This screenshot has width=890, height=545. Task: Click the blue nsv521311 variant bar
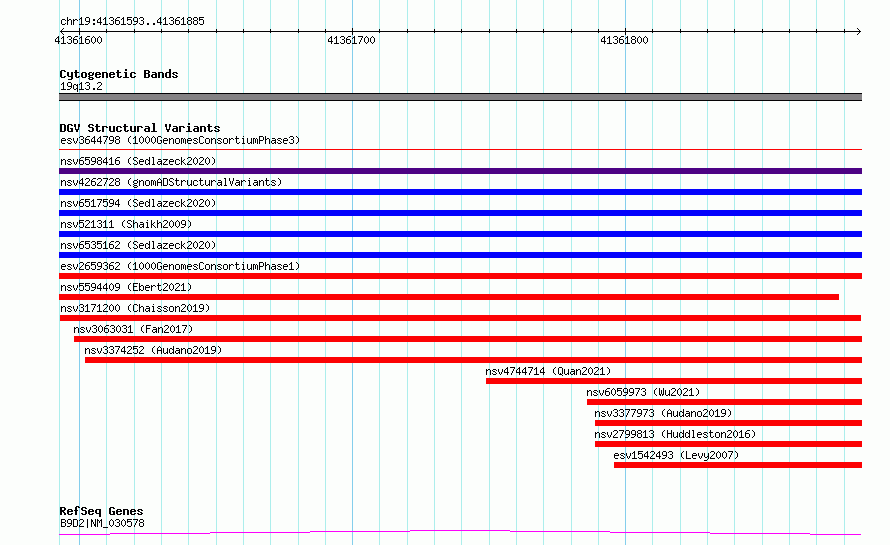pos(460,234)
